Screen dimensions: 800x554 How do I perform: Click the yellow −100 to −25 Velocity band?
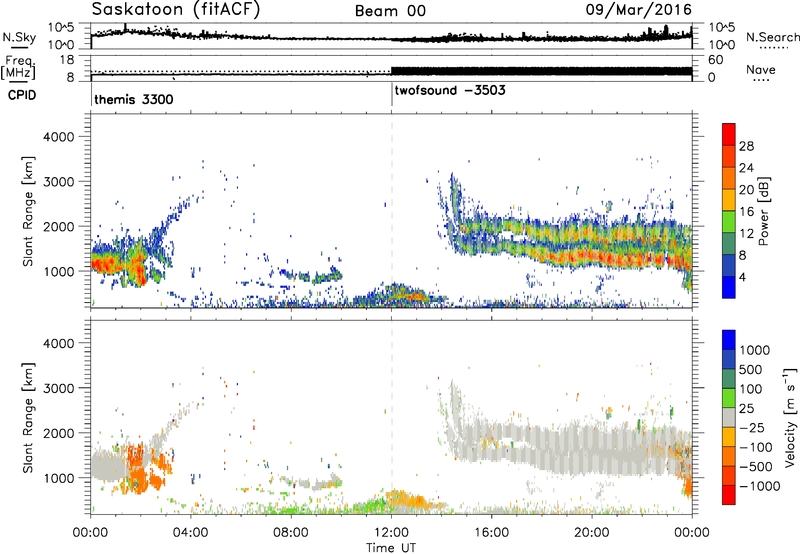coord(729,437)
